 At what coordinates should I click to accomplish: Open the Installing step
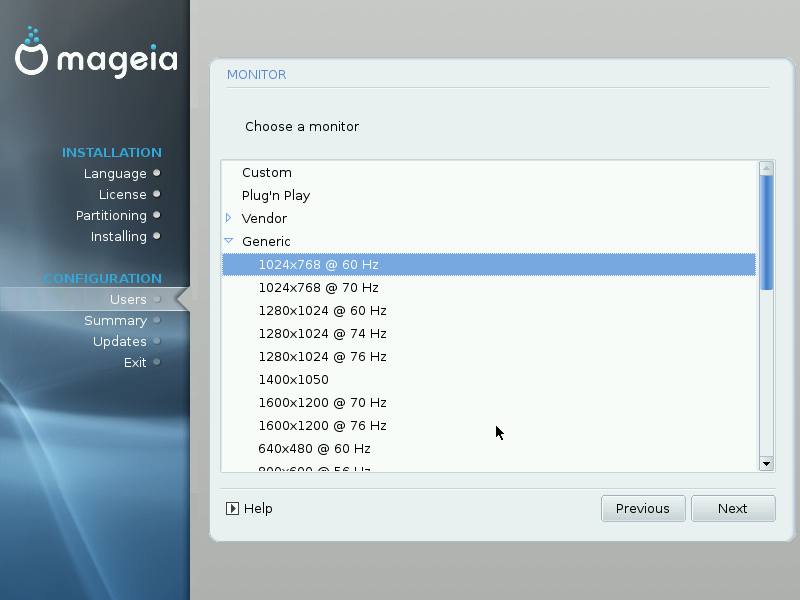[x=120, y=236]
